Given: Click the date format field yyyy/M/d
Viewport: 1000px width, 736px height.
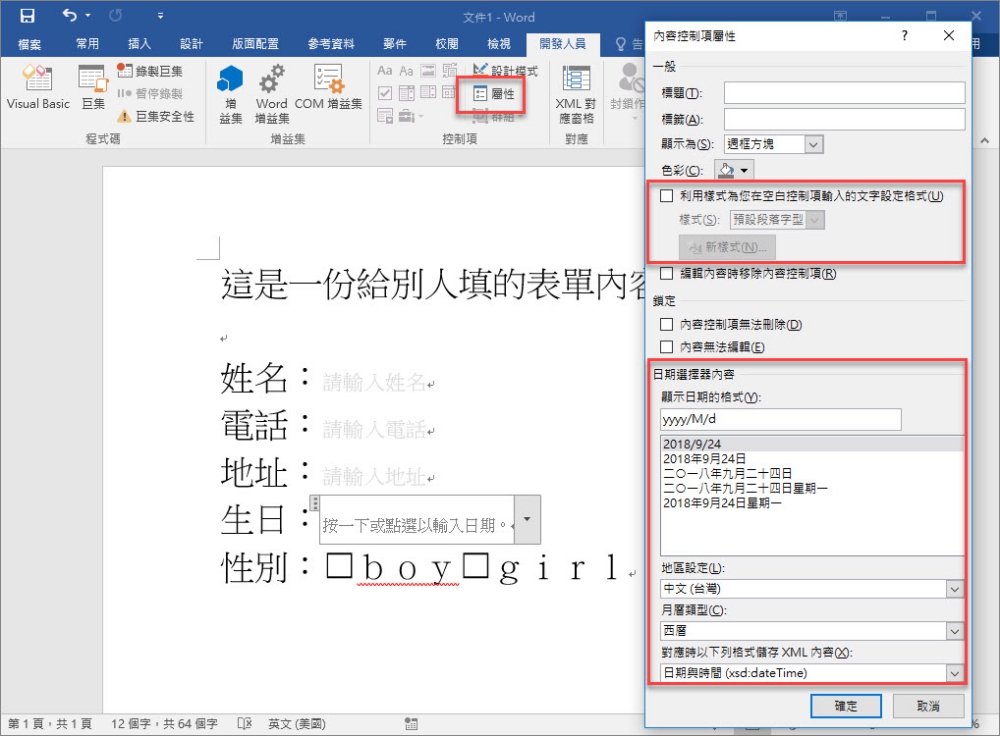Looking at the screenshot, I should click(x=781, y=419).
